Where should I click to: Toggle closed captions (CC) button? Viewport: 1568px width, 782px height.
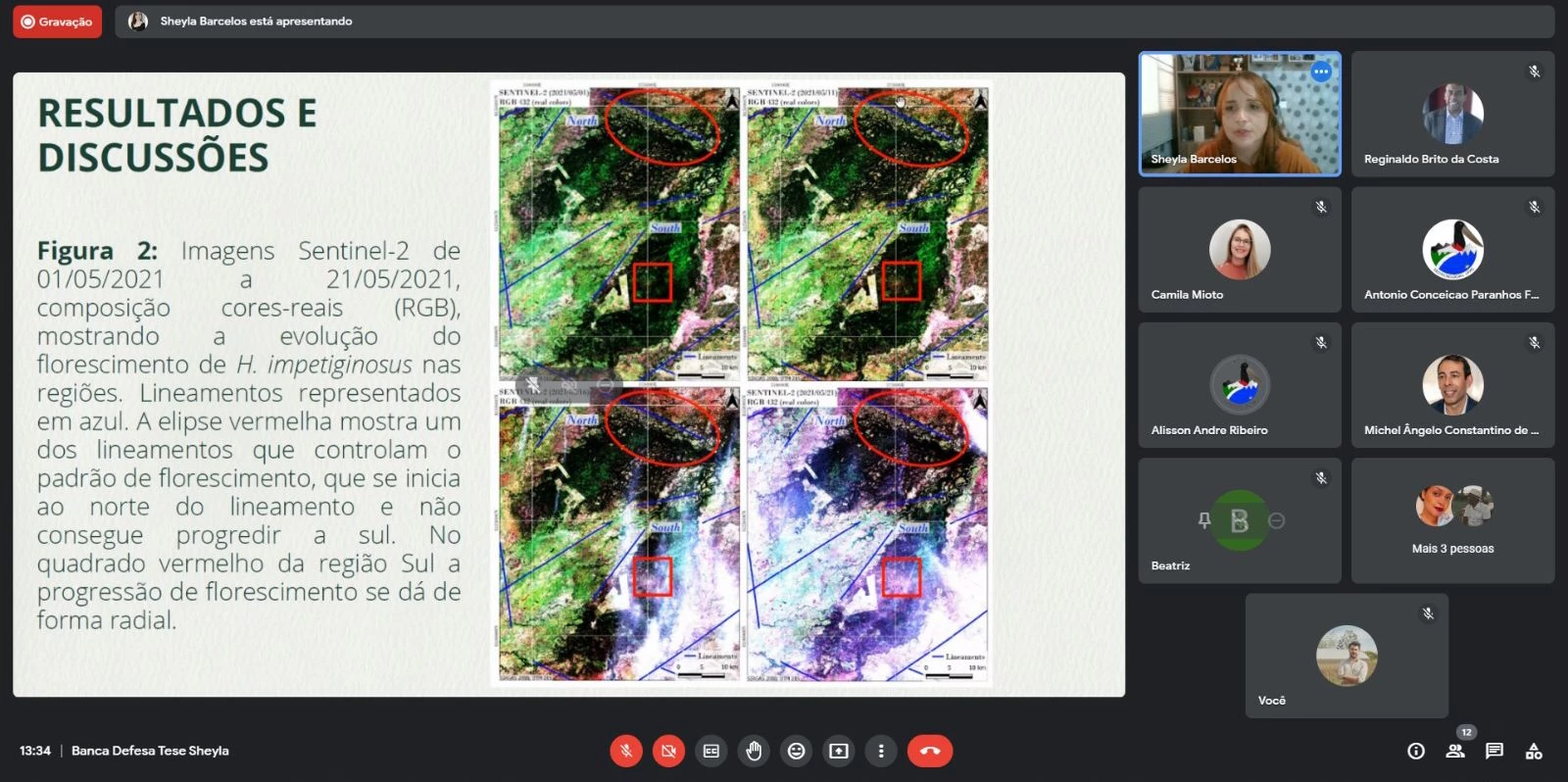coord(711,751)
